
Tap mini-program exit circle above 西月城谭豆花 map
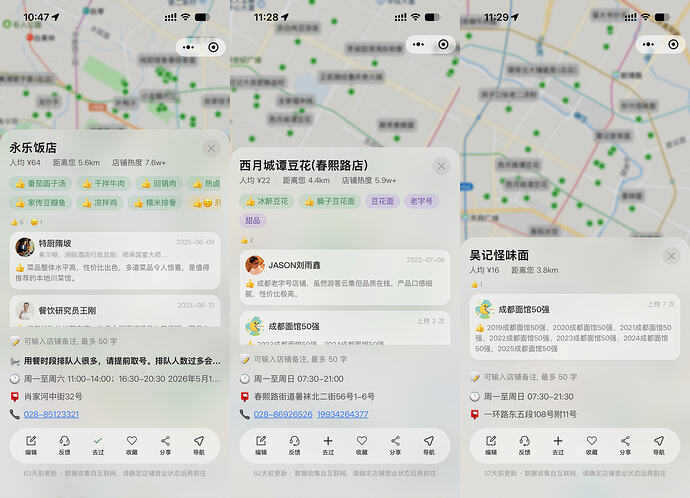coord(444,44)
